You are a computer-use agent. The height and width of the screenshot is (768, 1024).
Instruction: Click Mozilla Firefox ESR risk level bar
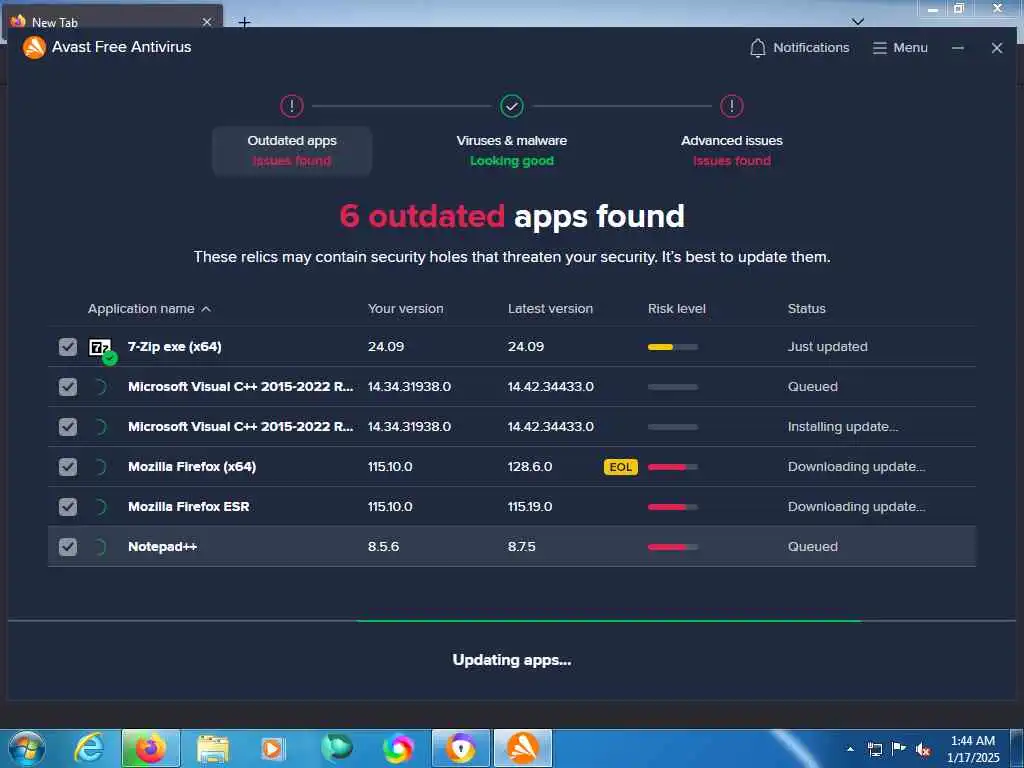(x=673, y=507)
